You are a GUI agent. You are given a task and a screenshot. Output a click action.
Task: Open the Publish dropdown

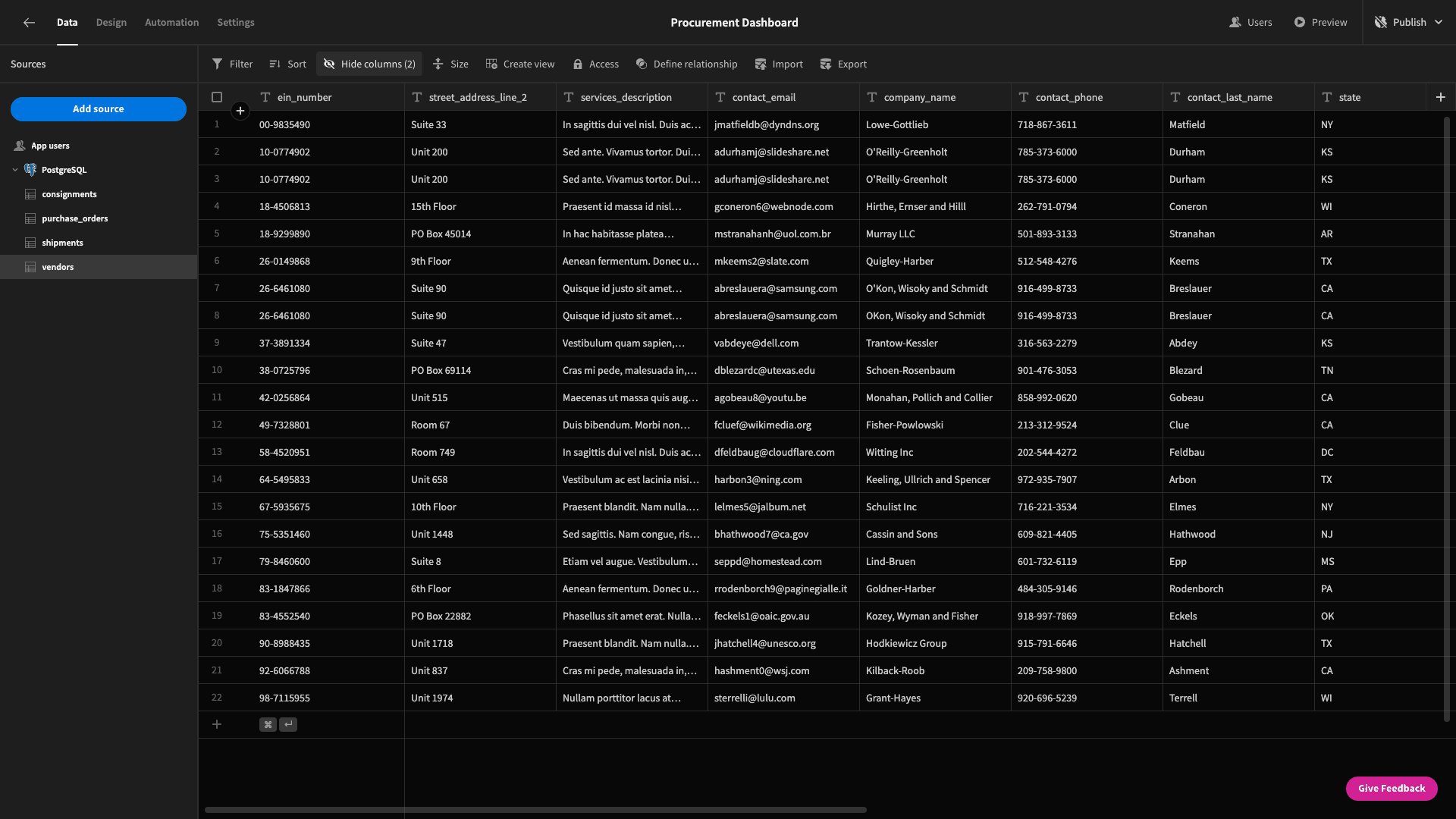[1409, 23]
